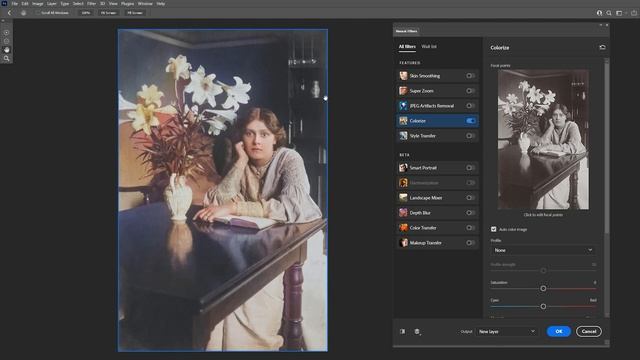
Task: Click the 100% zoom button
Action: [86, 13]
